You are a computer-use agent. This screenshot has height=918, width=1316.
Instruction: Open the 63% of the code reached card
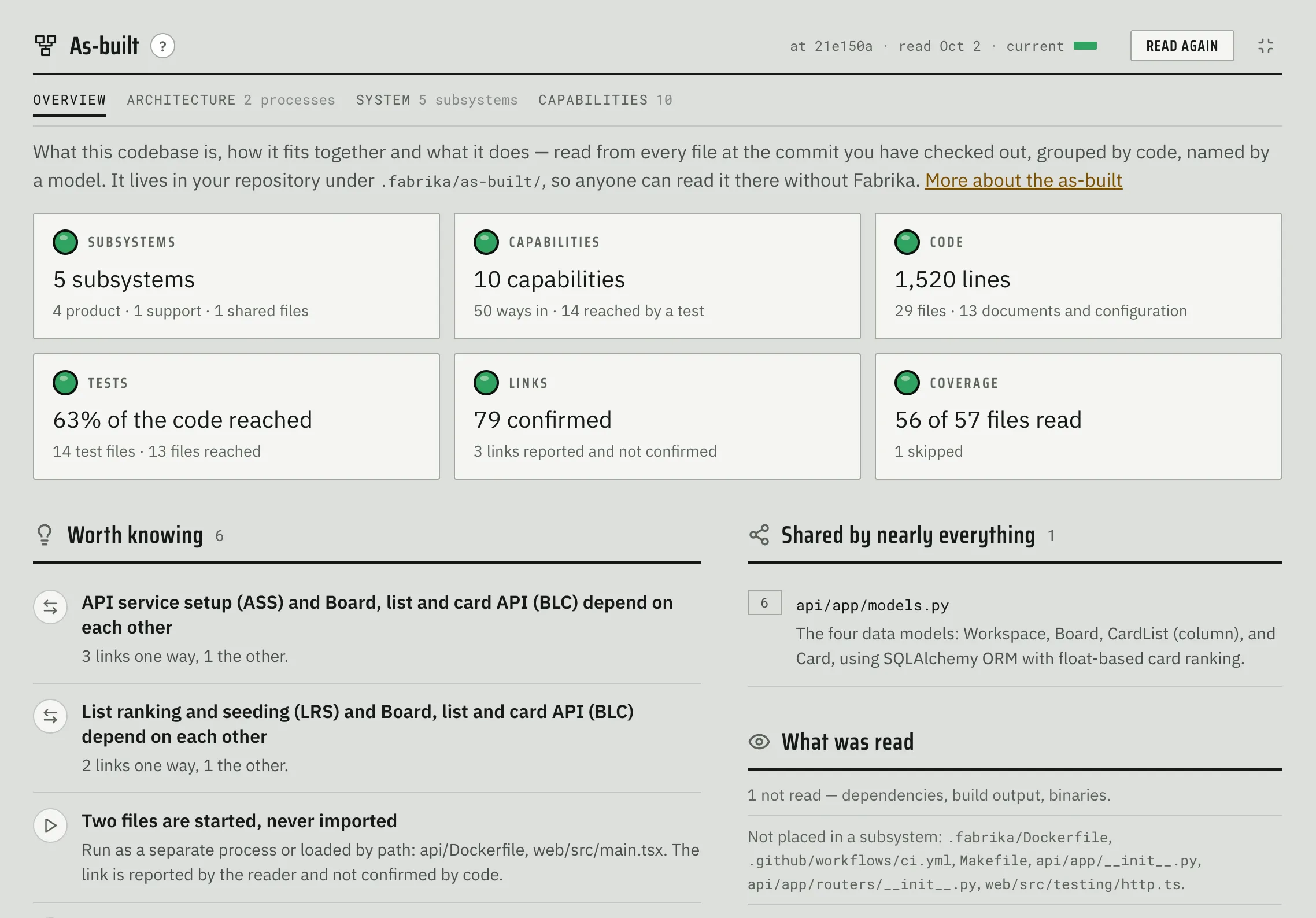tap(236, 416)
